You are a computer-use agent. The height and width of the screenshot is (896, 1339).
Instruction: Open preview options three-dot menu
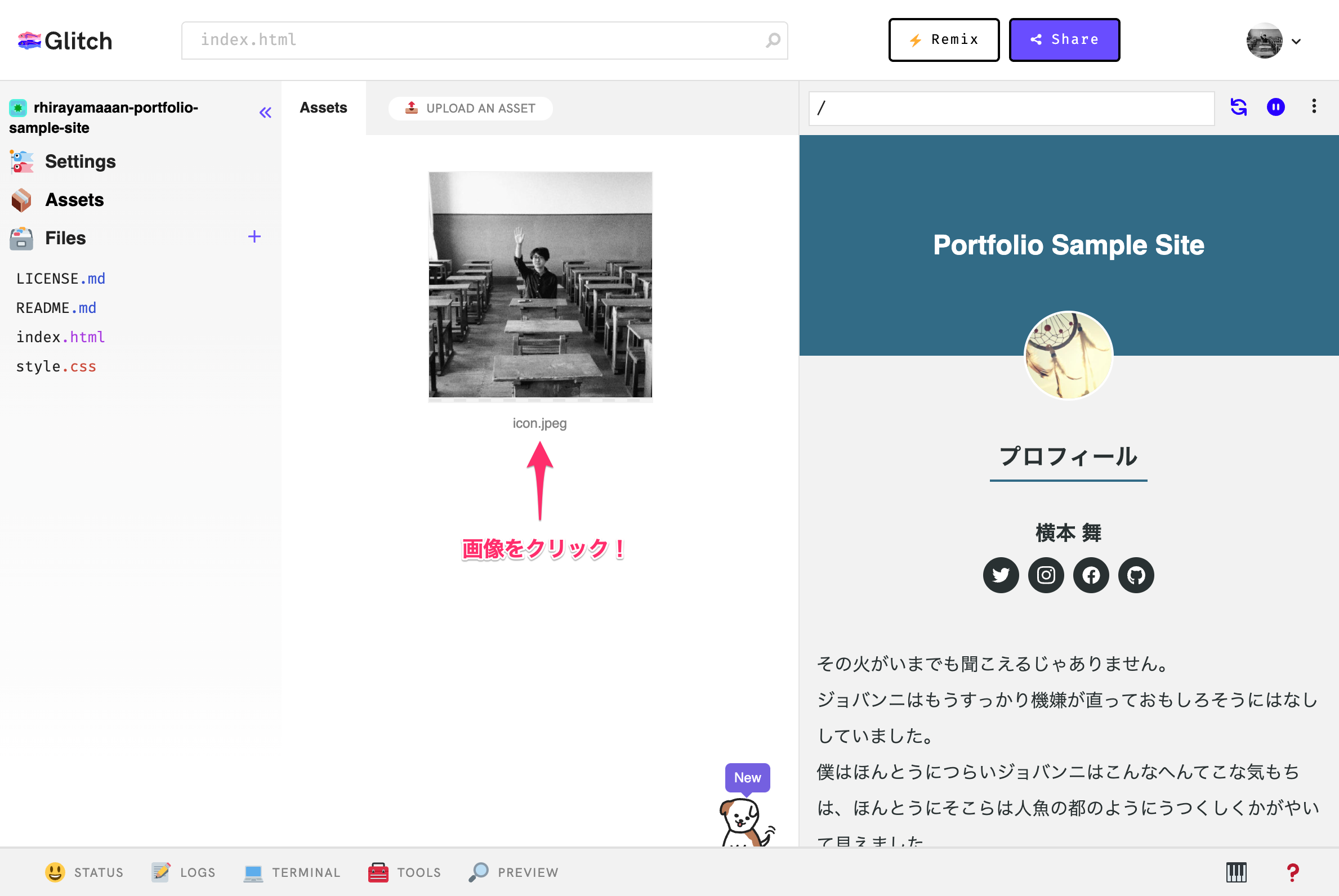1314,106
